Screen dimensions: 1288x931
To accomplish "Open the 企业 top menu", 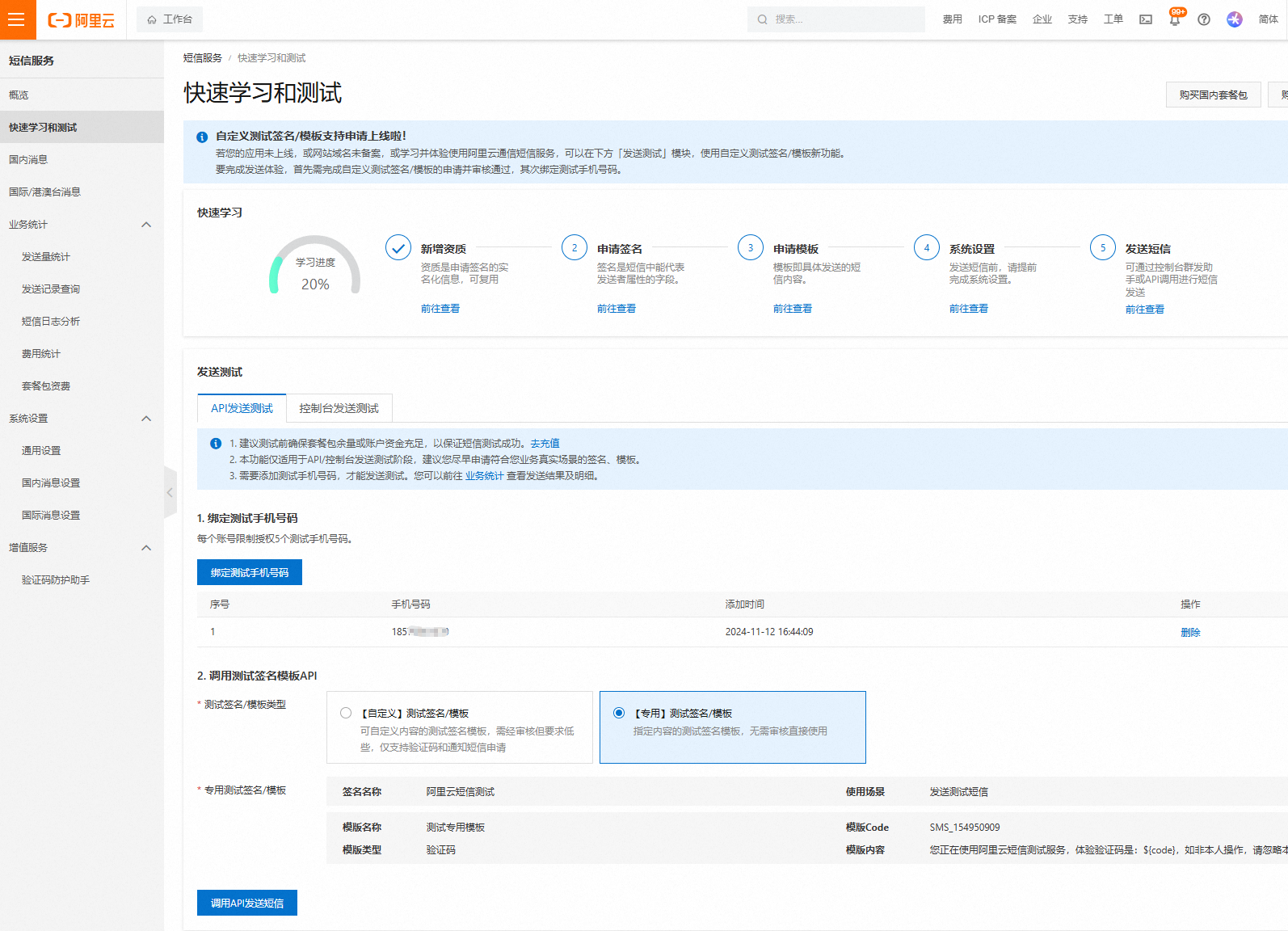I will point(1042,19).
